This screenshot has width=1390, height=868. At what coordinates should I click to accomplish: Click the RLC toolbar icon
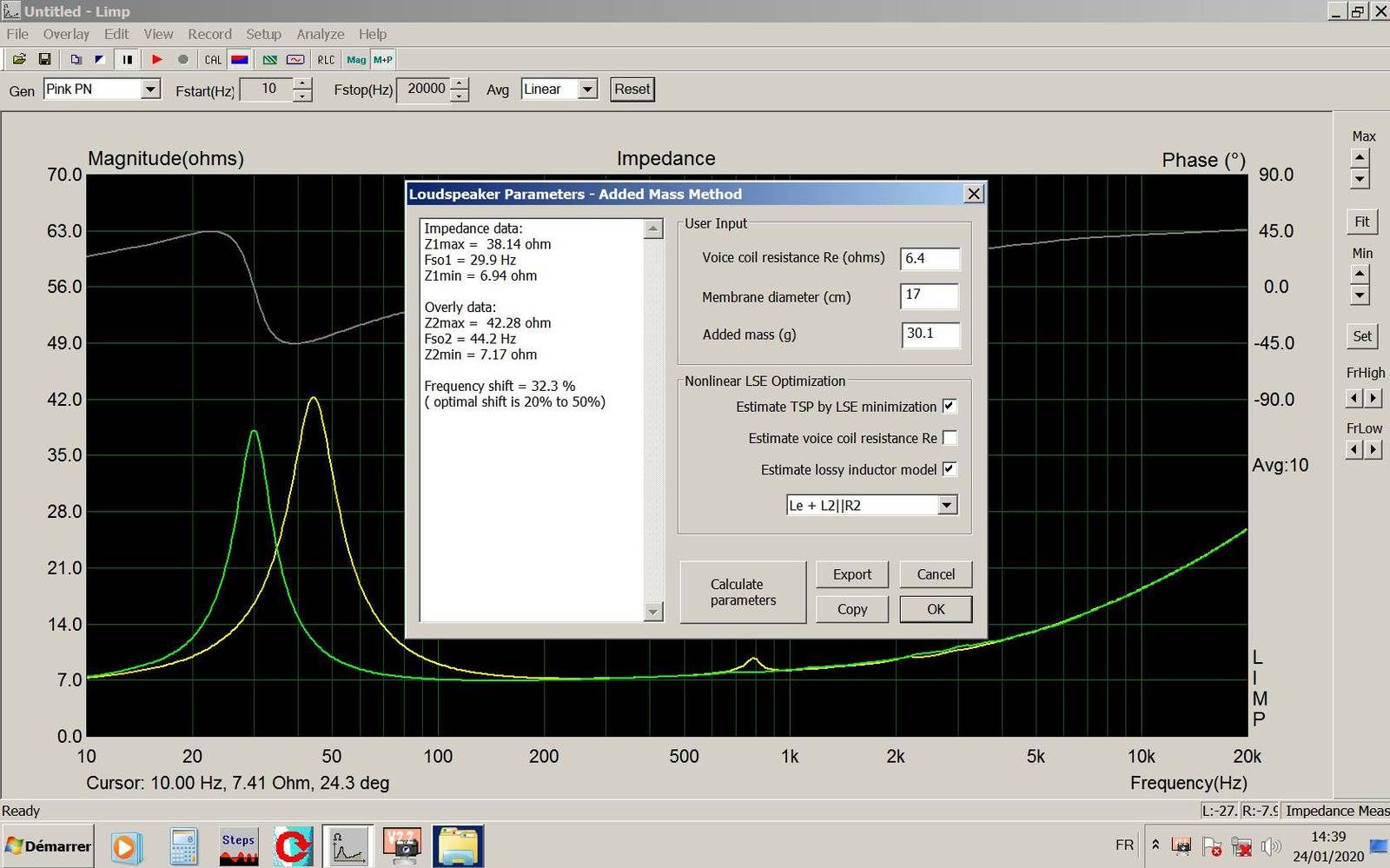tap(326, 60)
